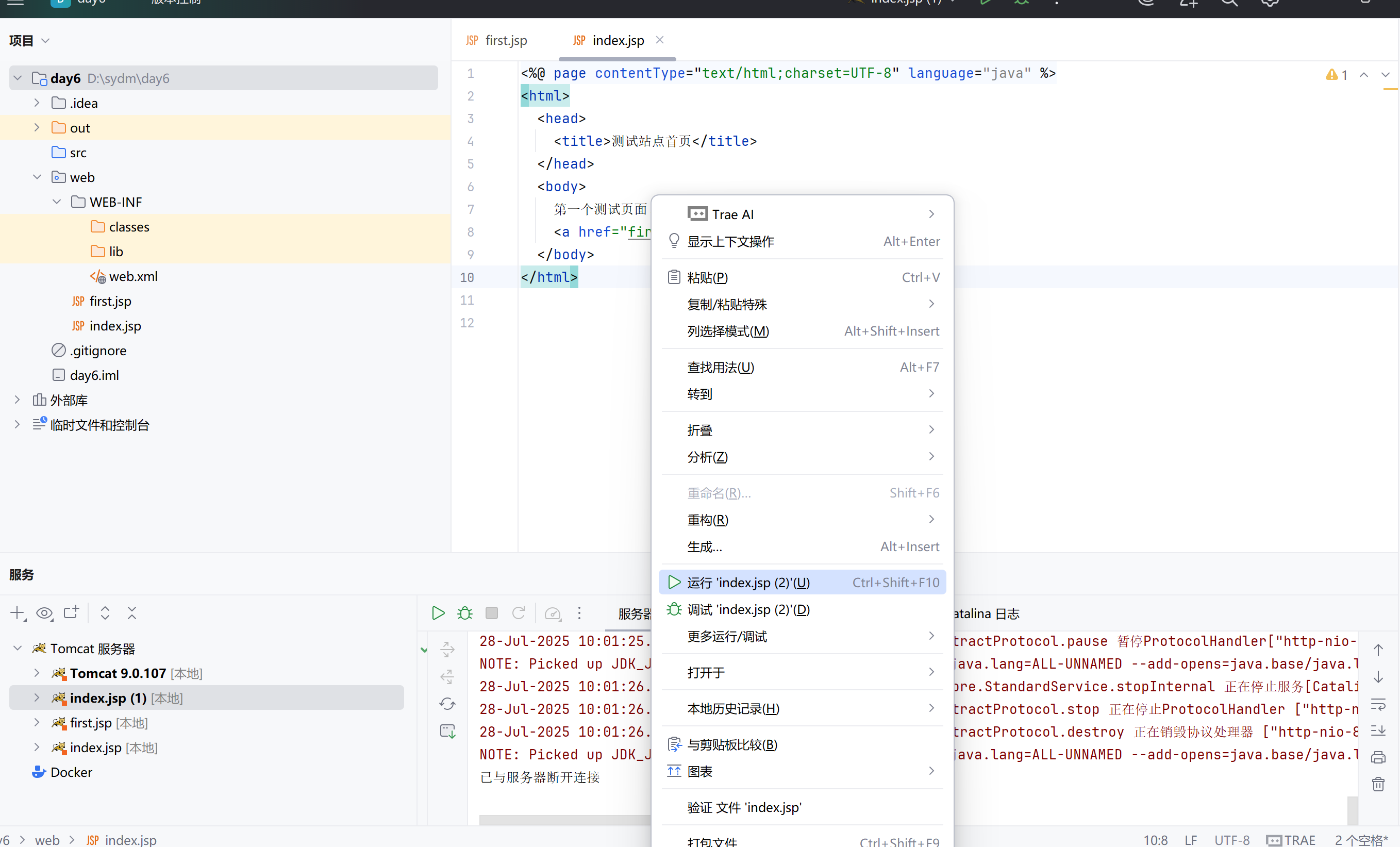Expand the out folder in project tree
Screen dimensions: 1400x847
[37, 128]
